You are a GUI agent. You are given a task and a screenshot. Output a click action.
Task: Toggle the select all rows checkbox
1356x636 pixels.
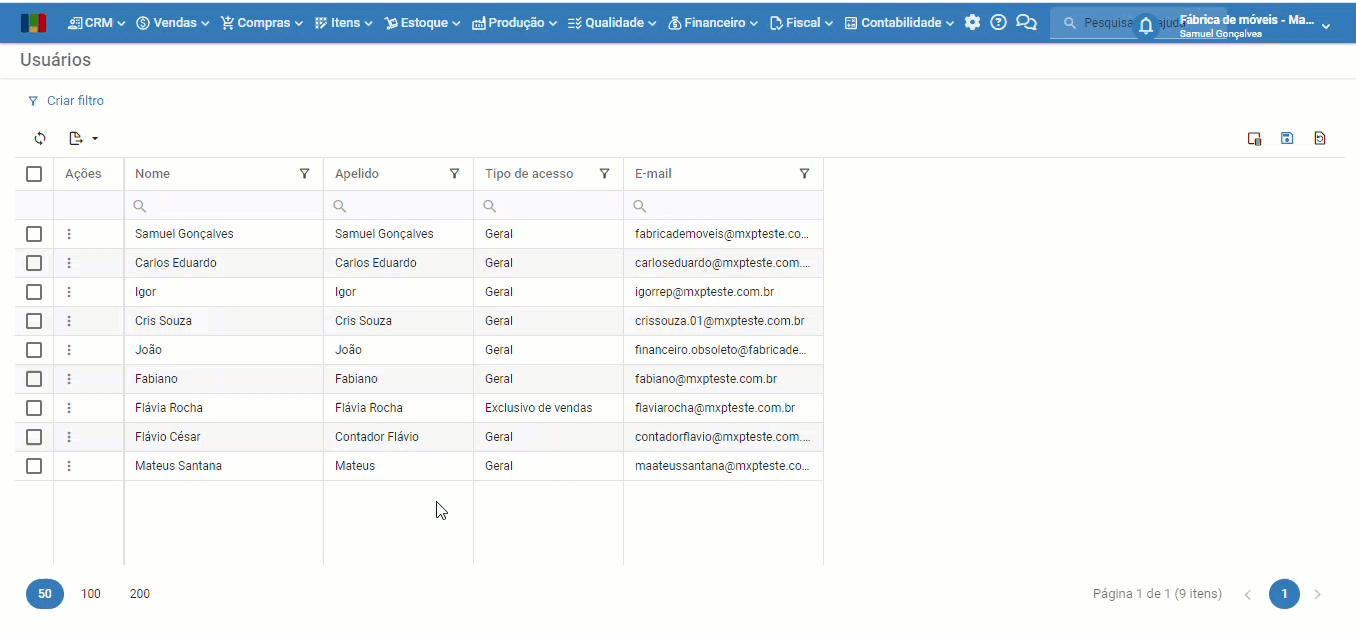point(34,174)
